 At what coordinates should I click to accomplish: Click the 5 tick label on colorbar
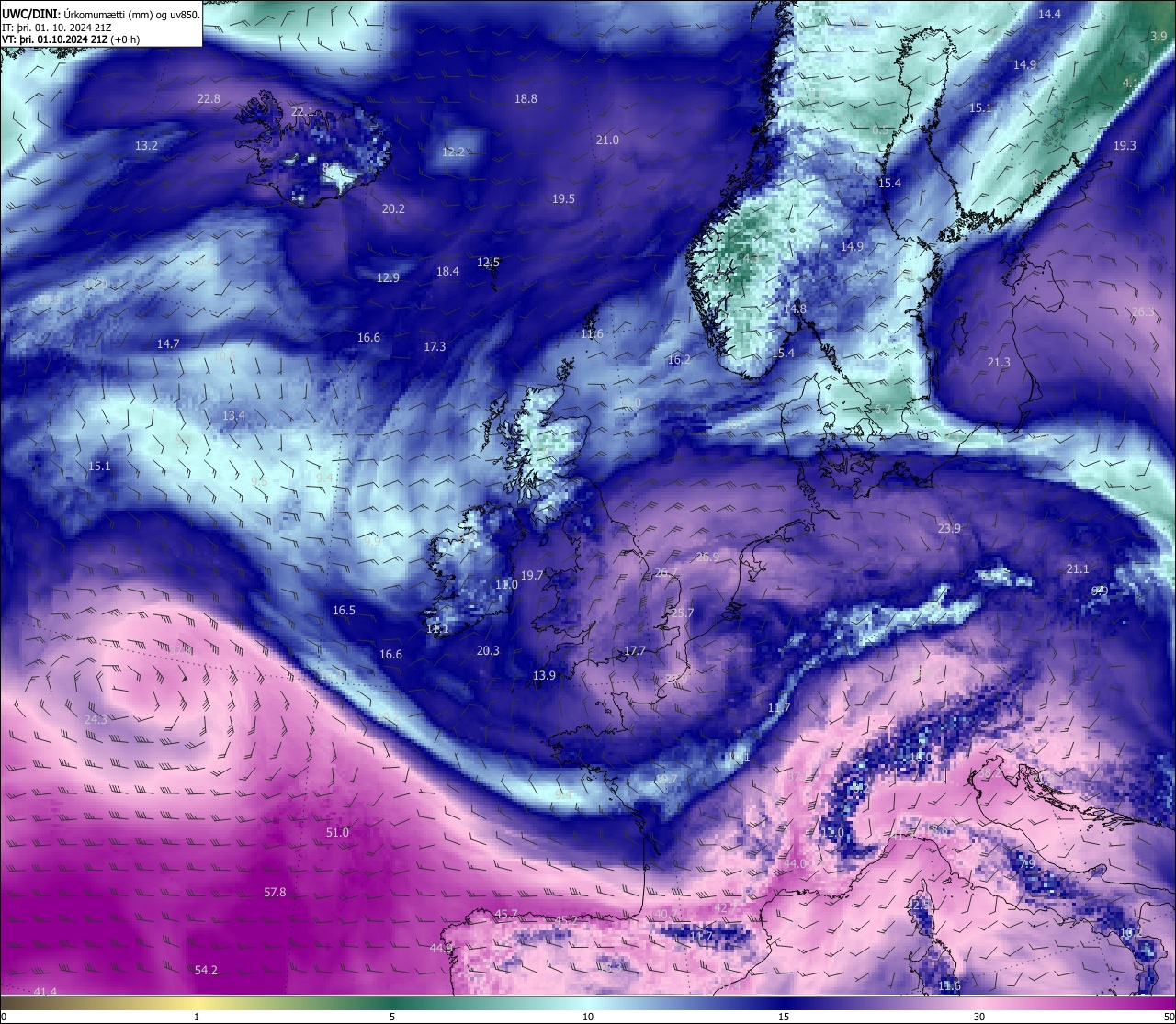click(x=392, y=1017)
